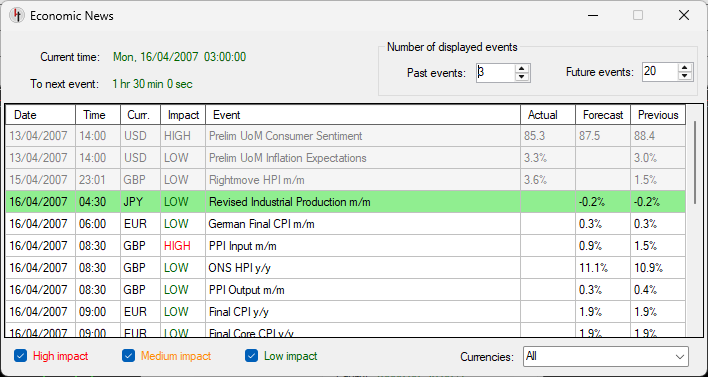Image resolution: width=708 pixels, height=377 pixels.
Task: Decrease Past events count with down arrow
Action: 522,77
